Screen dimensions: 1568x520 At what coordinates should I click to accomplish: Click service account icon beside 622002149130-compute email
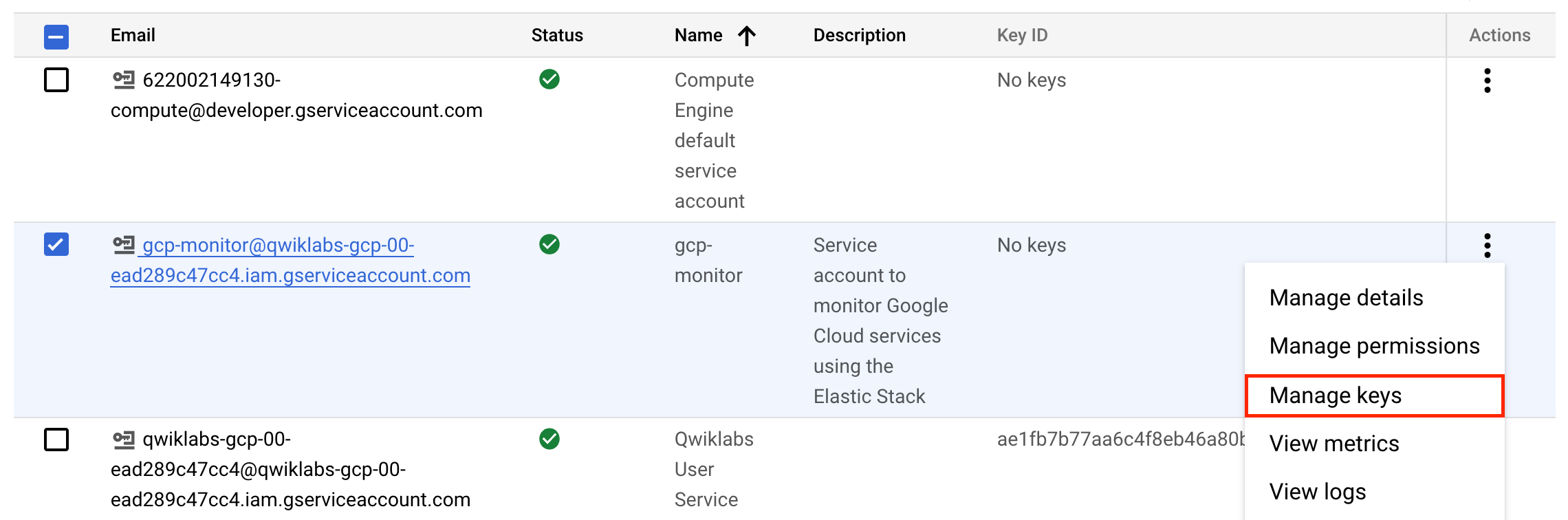pos(124,80)
